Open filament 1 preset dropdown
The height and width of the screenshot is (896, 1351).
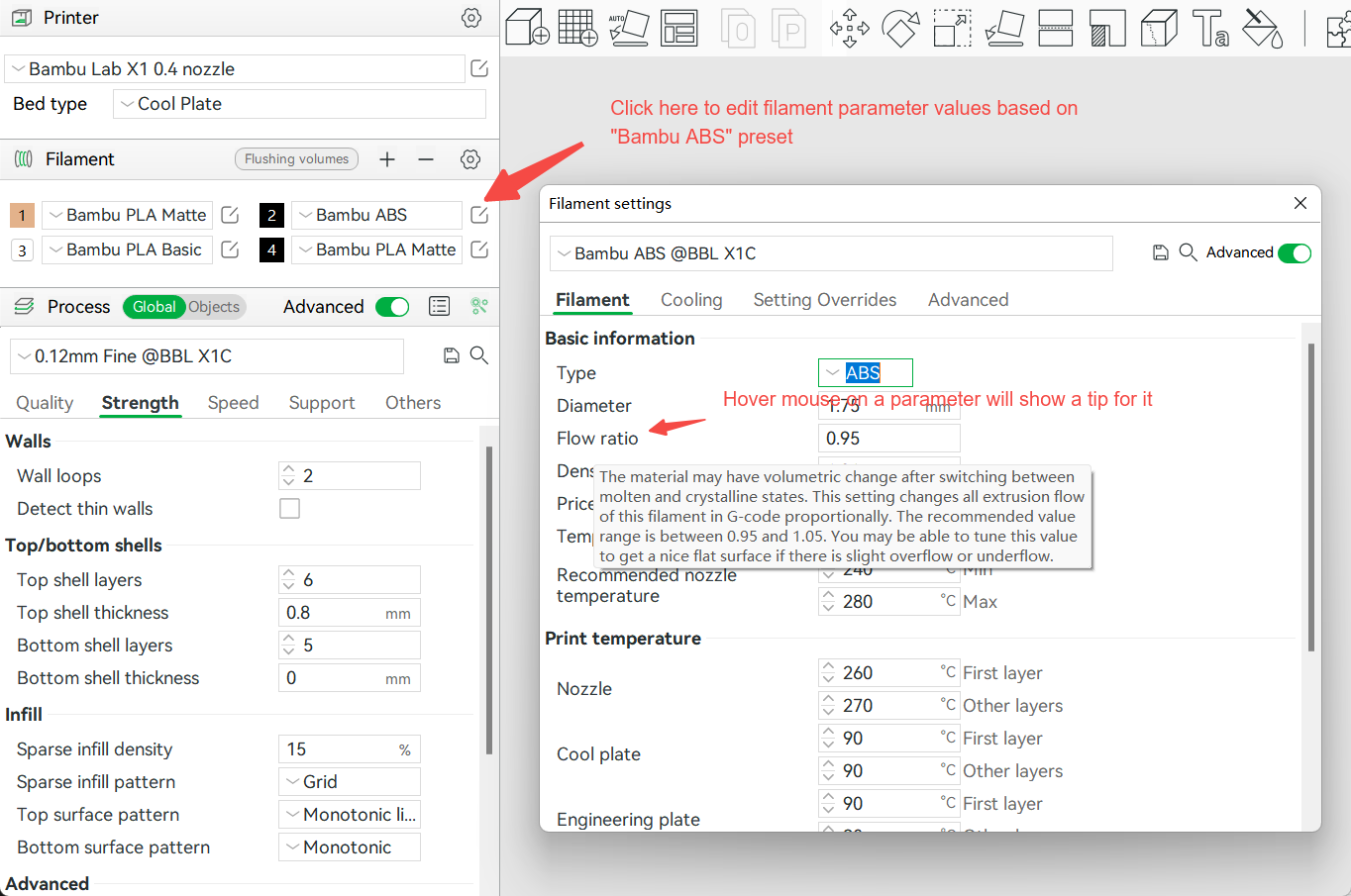pyautogui.click(x=127, y=215)
